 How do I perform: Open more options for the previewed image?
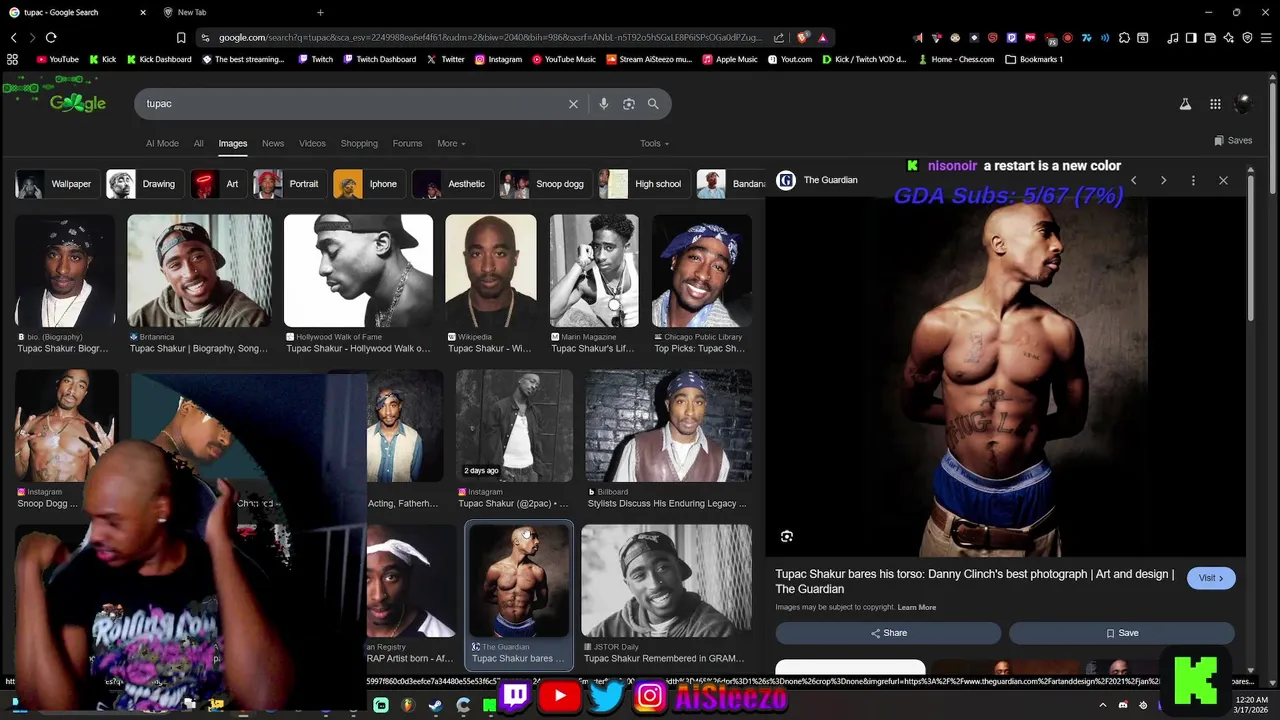tap(1193, 181)
